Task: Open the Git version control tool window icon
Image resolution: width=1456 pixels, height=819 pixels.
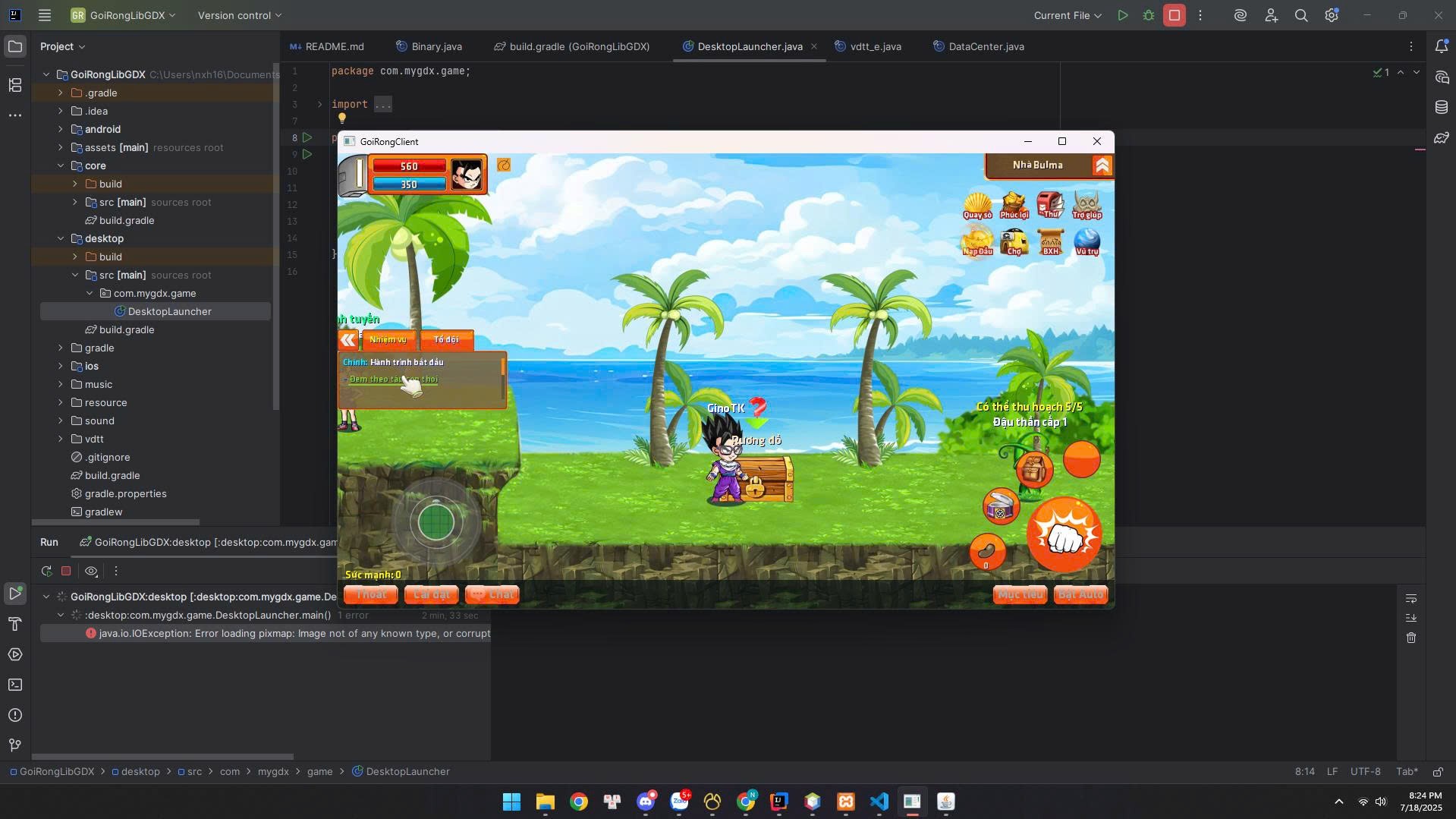Action: (15, 745)
